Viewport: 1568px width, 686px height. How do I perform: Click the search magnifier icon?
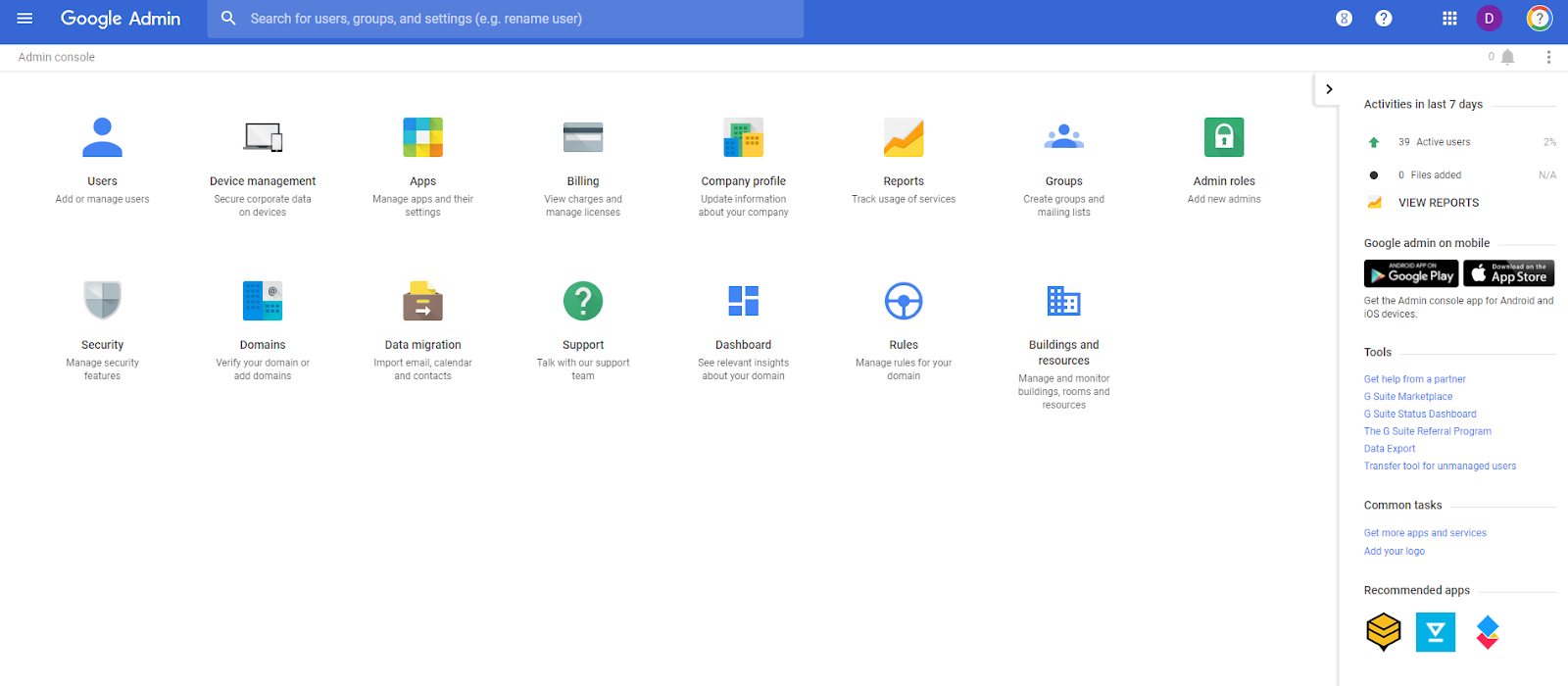pyautogui.click(x=228, y=19)
